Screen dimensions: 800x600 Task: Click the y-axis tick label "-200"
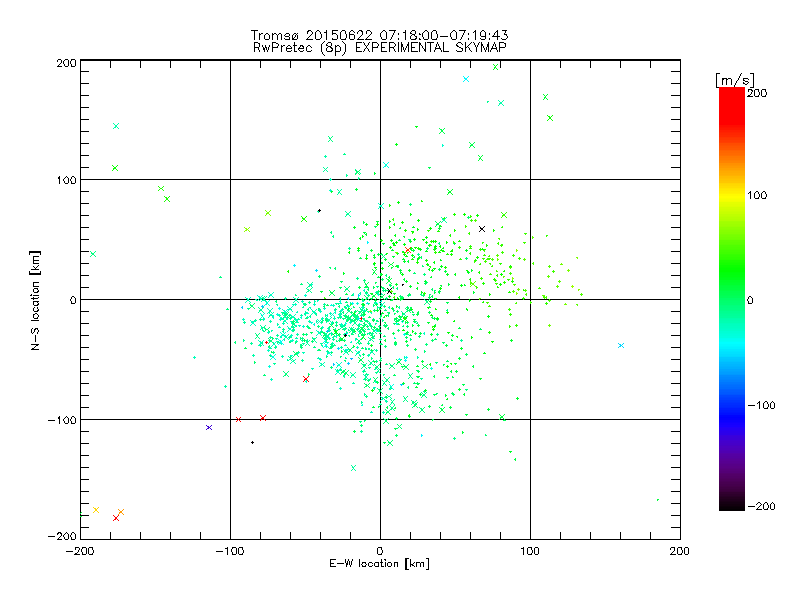62,536
